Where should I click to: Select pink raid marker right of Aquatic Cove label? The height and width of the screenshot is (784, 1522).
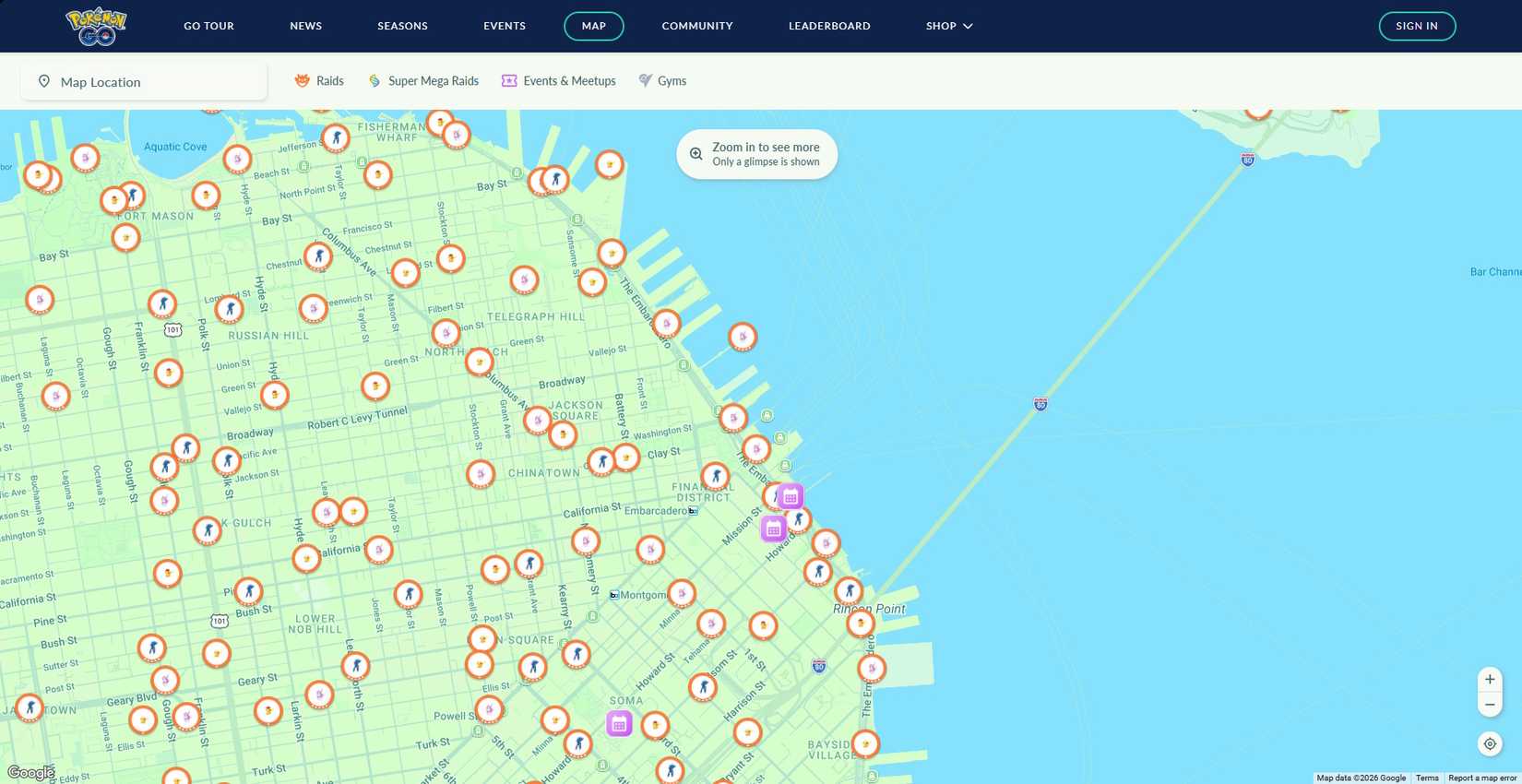[x=237, y=160]
